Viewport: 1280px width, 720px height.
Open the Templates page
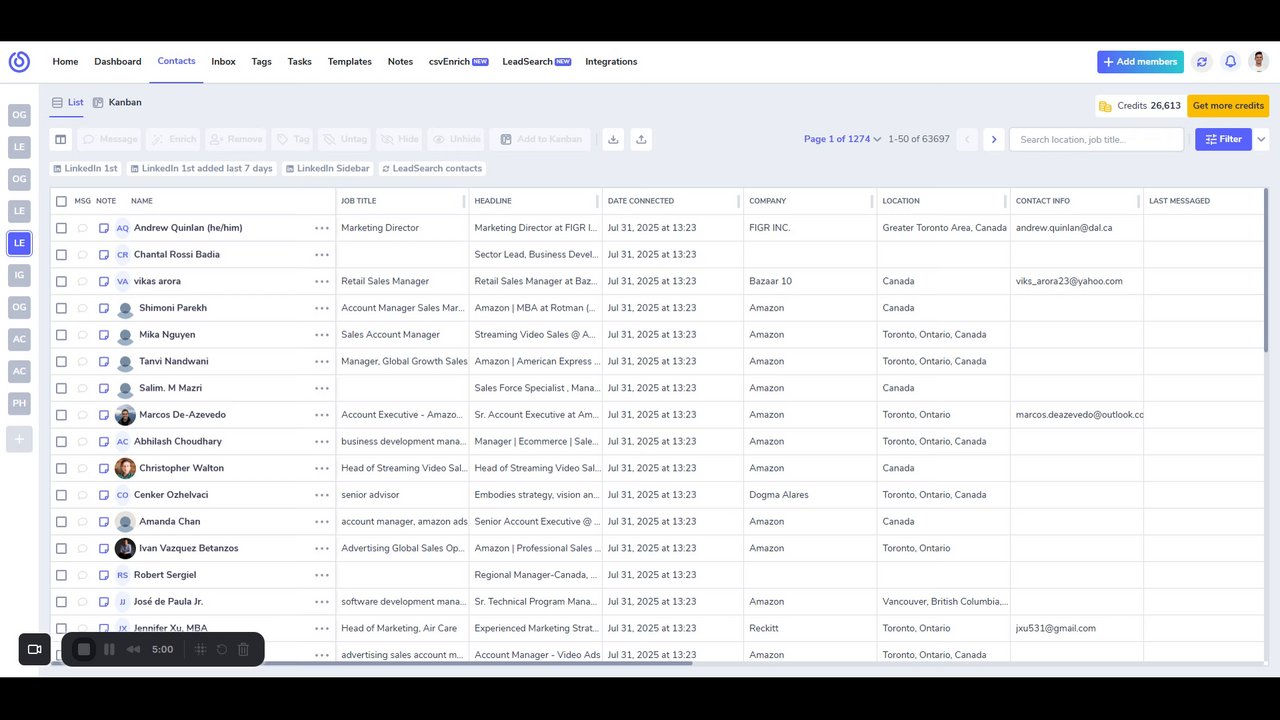click(x=350, y=62)
